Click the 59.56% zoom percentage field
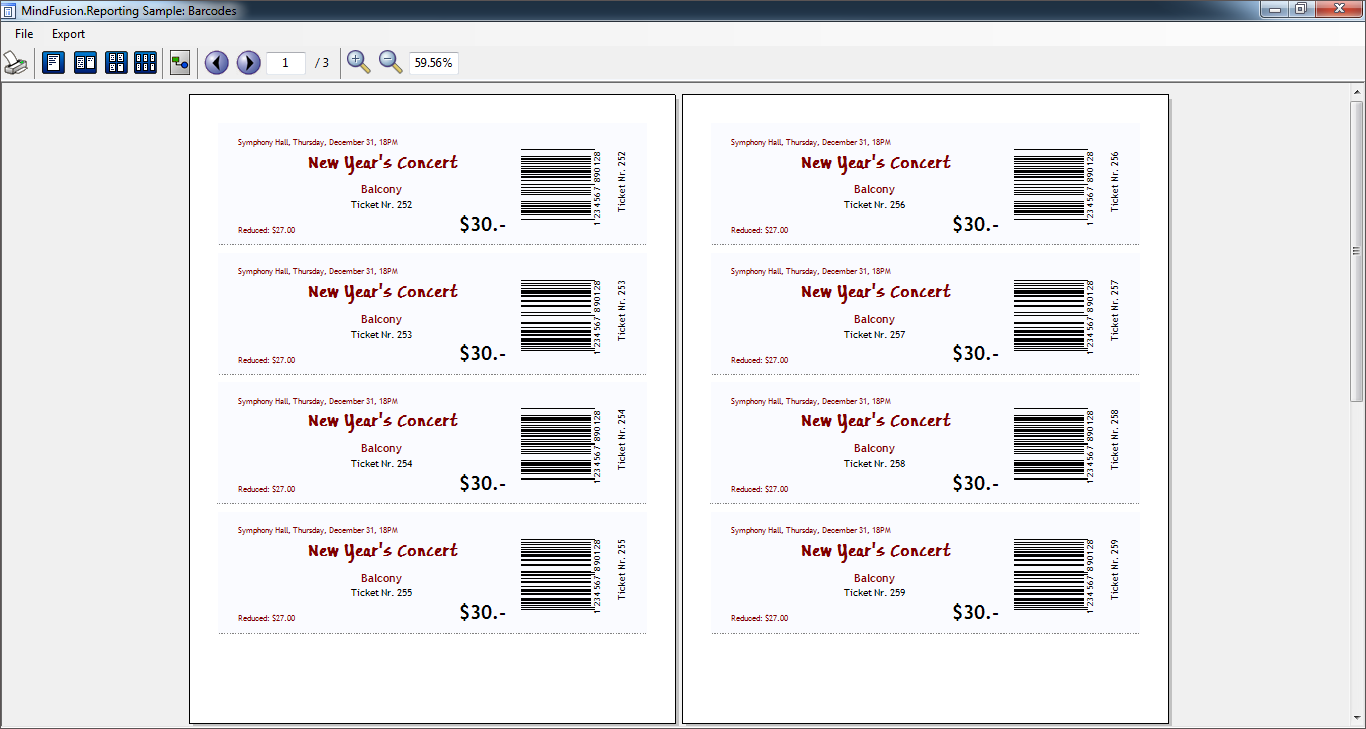Image resolution: width=1366 pixels, height=729 pixels. pyautogui.click(x=434, y=63)
